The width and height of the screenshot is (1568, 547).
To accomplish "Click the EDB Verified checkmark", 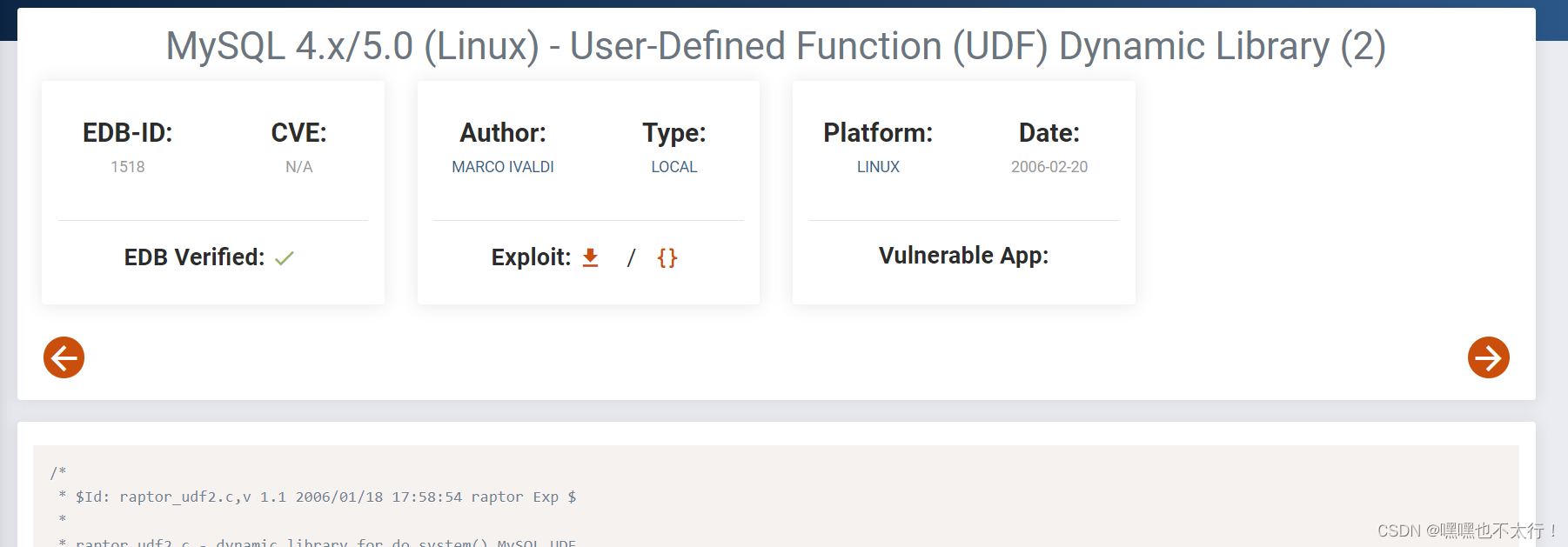I will [285, 258].
